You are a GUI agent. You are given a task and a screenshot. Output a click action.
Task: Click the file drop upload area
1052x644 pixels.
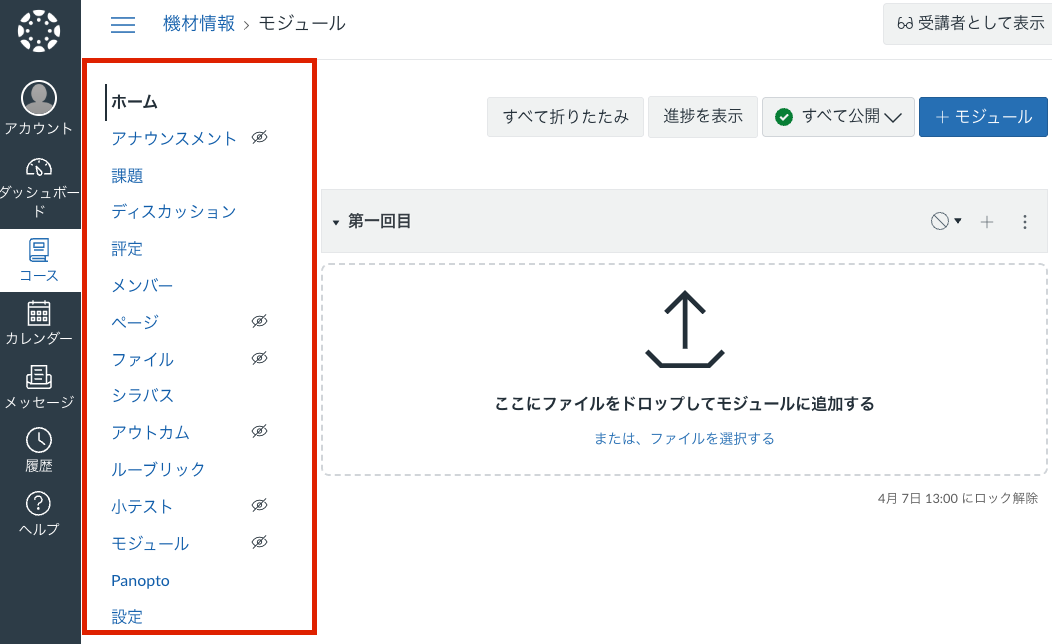(683, 370)
